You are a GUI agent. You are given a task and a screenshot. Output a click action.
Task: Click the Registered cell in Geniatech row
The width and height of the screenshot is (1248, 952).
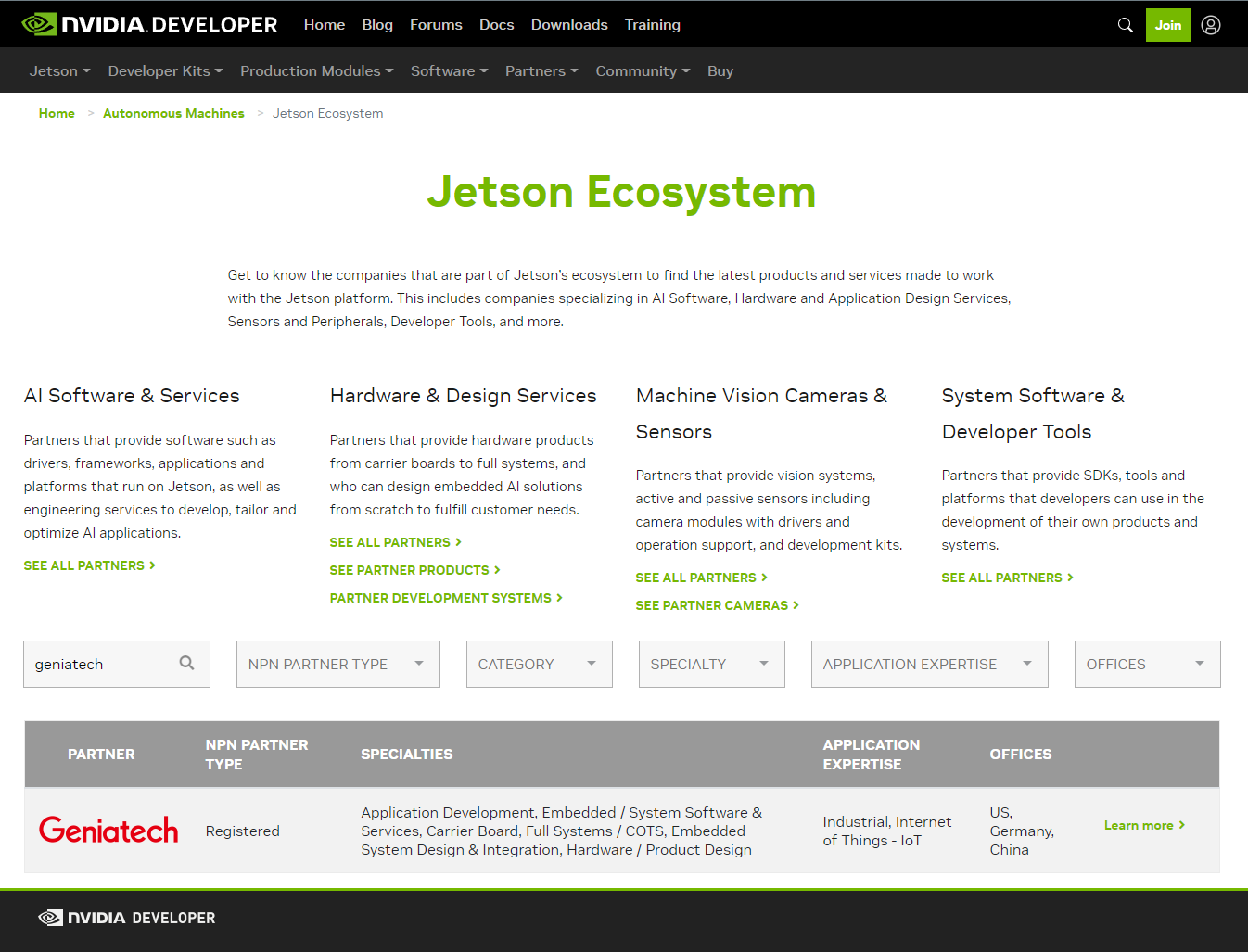click(243, 831)
